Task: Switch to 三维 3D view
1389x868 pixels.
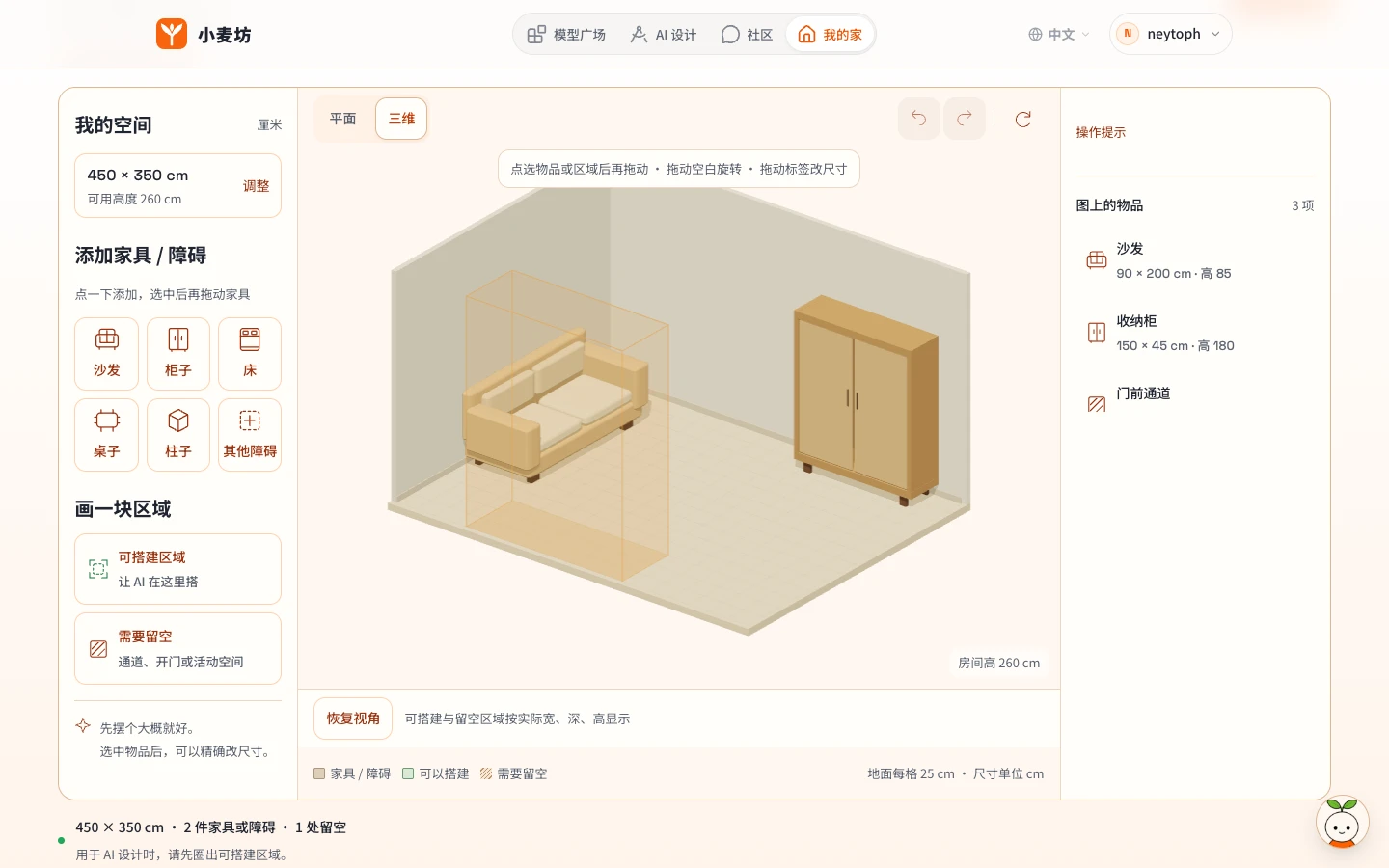Action: point(401,119)
